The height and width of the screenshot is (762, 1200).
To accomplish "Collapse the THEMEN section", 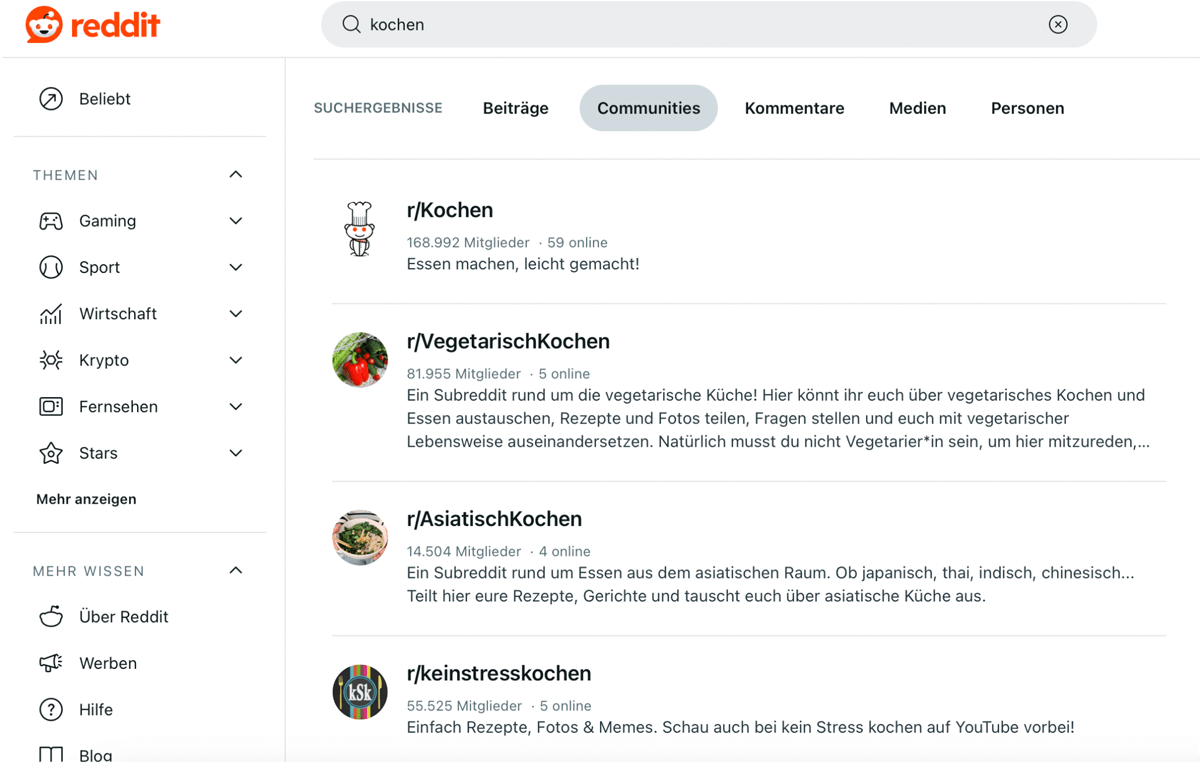I will [x=236, y=174].
